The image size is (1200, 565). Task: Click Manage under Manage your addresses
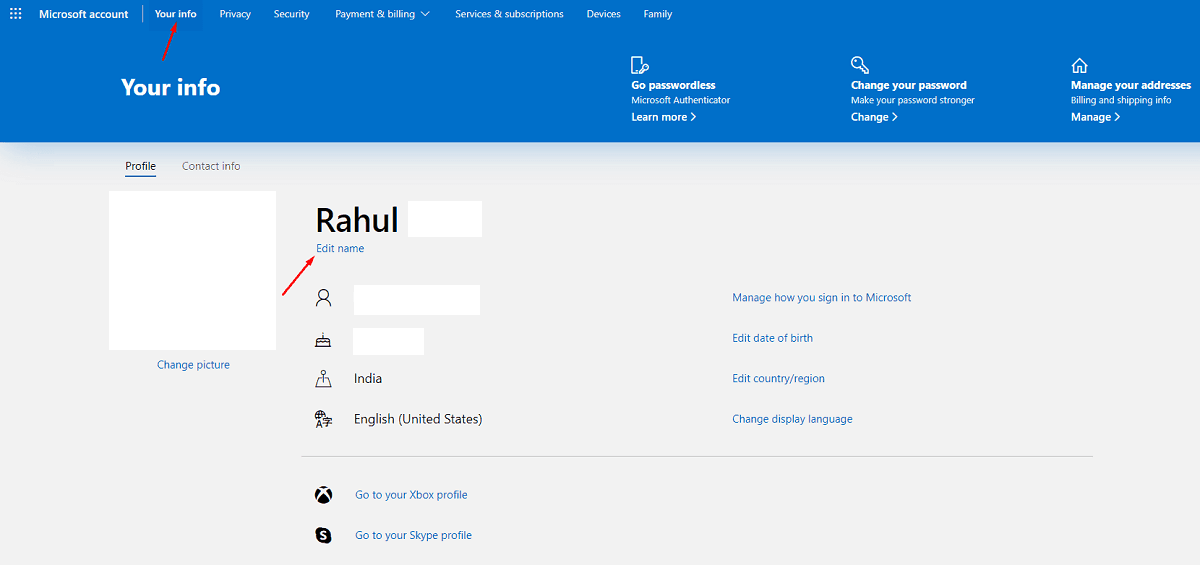click(1095, 117)
